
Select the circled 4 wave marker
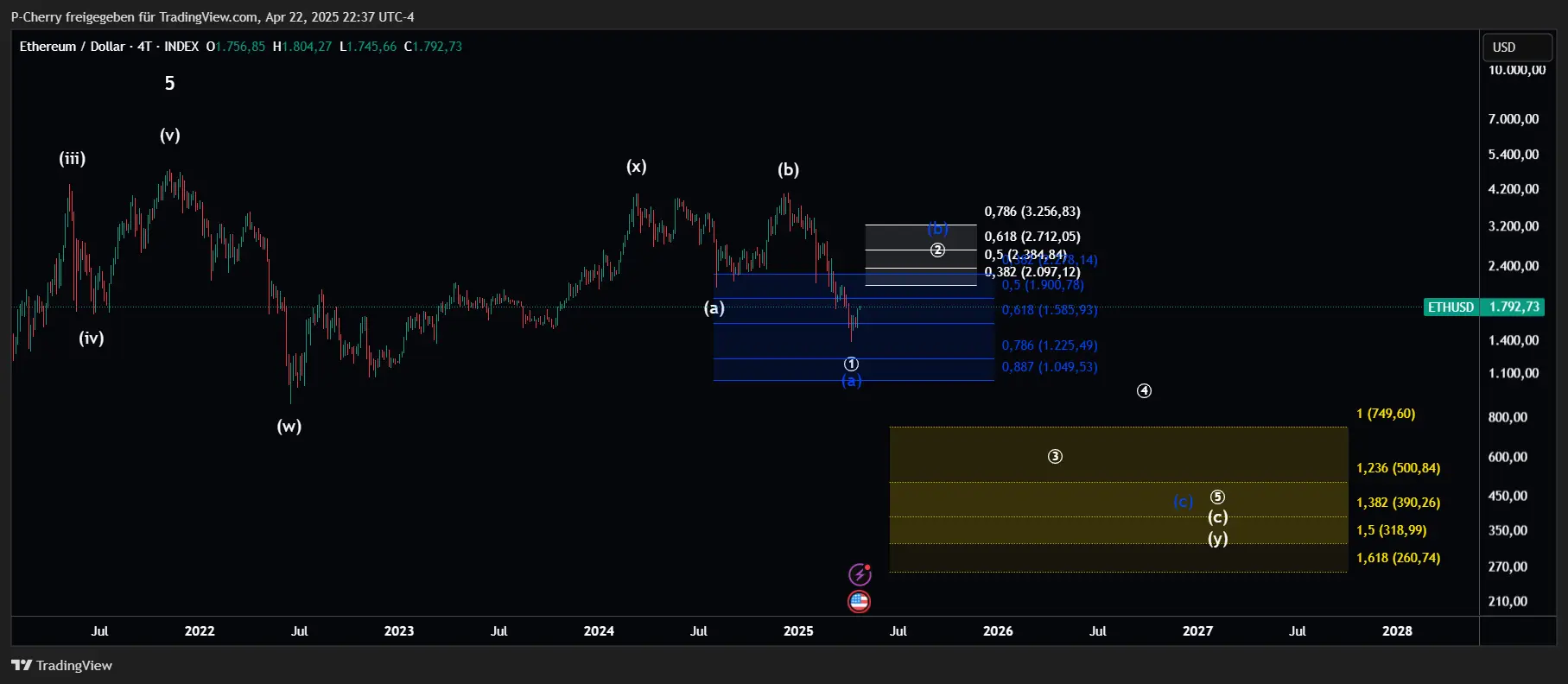(1144, 390)
